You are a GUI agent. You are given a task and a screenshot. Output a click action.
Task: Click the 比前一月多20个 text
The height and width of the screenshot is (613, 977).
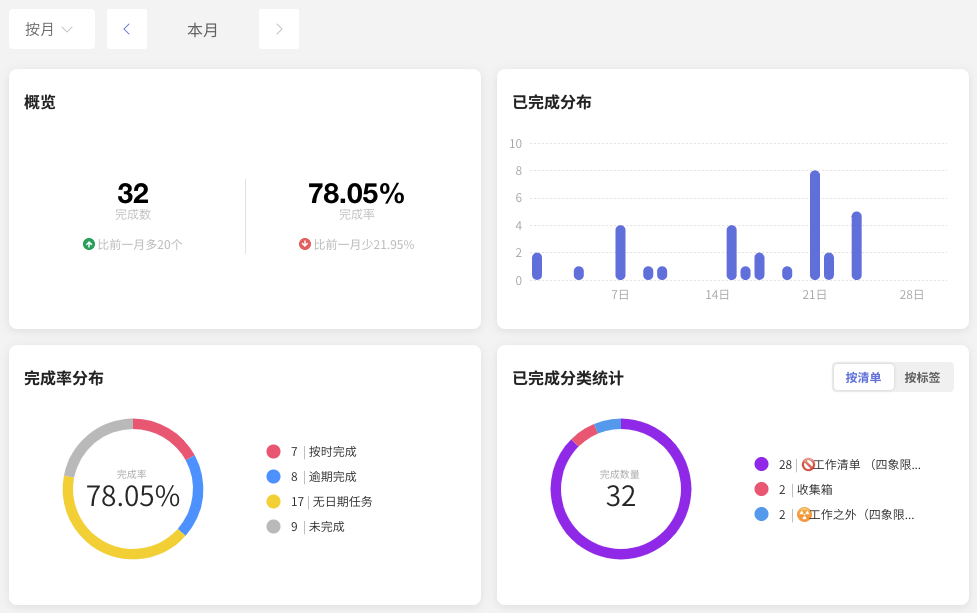click(x=140, y=245)
